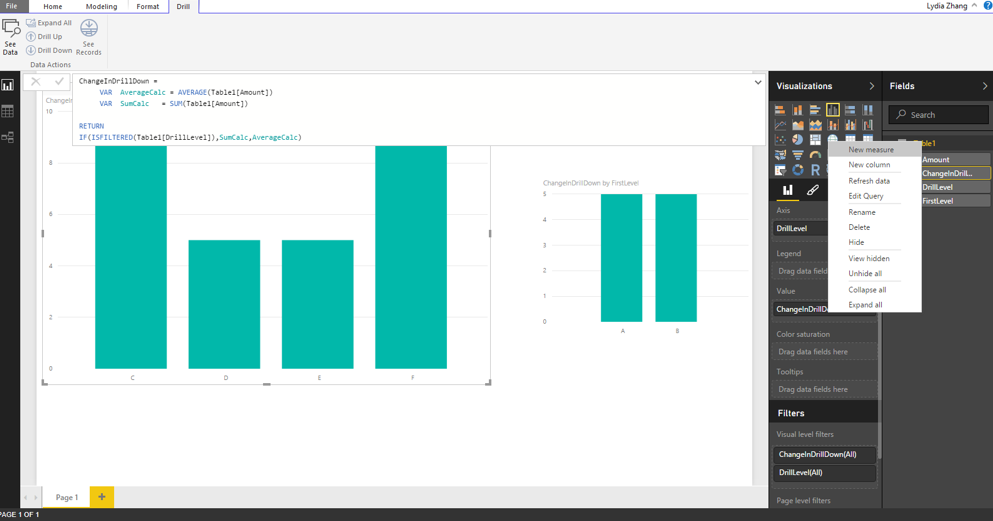The image size is (993, 521).
Task: Select the Amount field
Action: [956, 160]
